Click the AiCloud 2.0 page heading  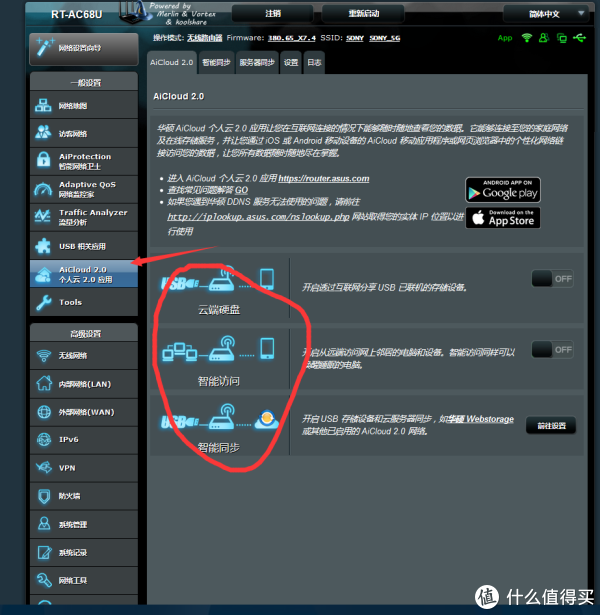(x=178, y=96)
